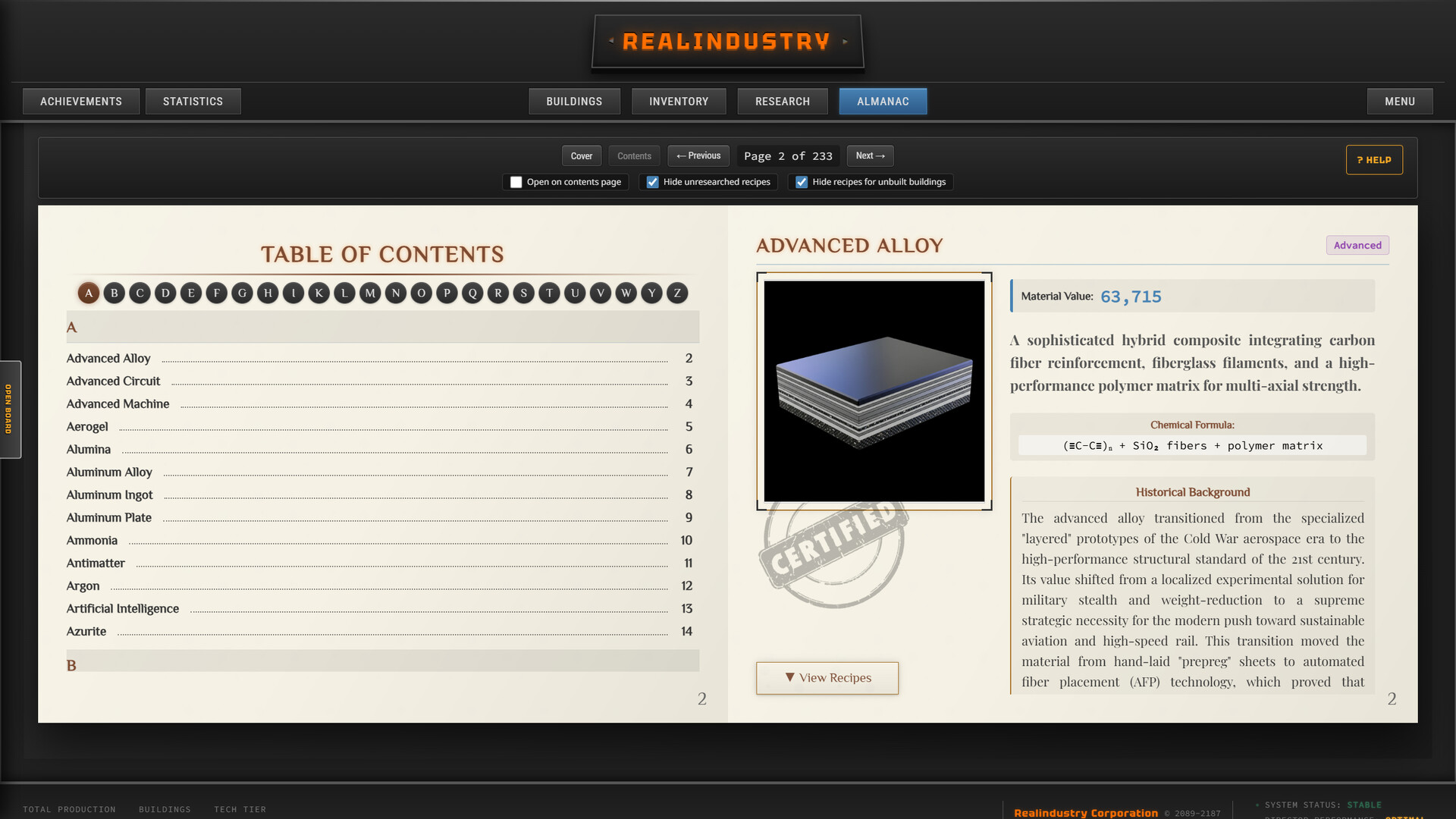Enable Open on contents page checkbox

coord(516,182)
